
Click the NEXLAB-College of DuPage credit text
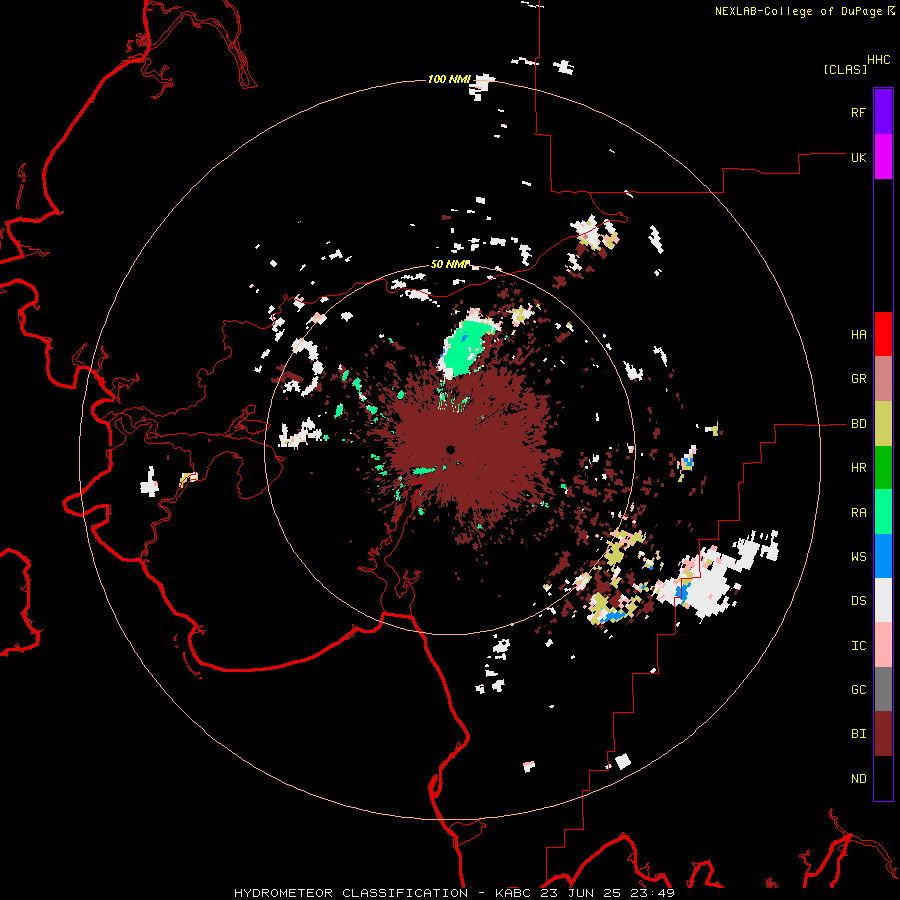coord(798,11)
